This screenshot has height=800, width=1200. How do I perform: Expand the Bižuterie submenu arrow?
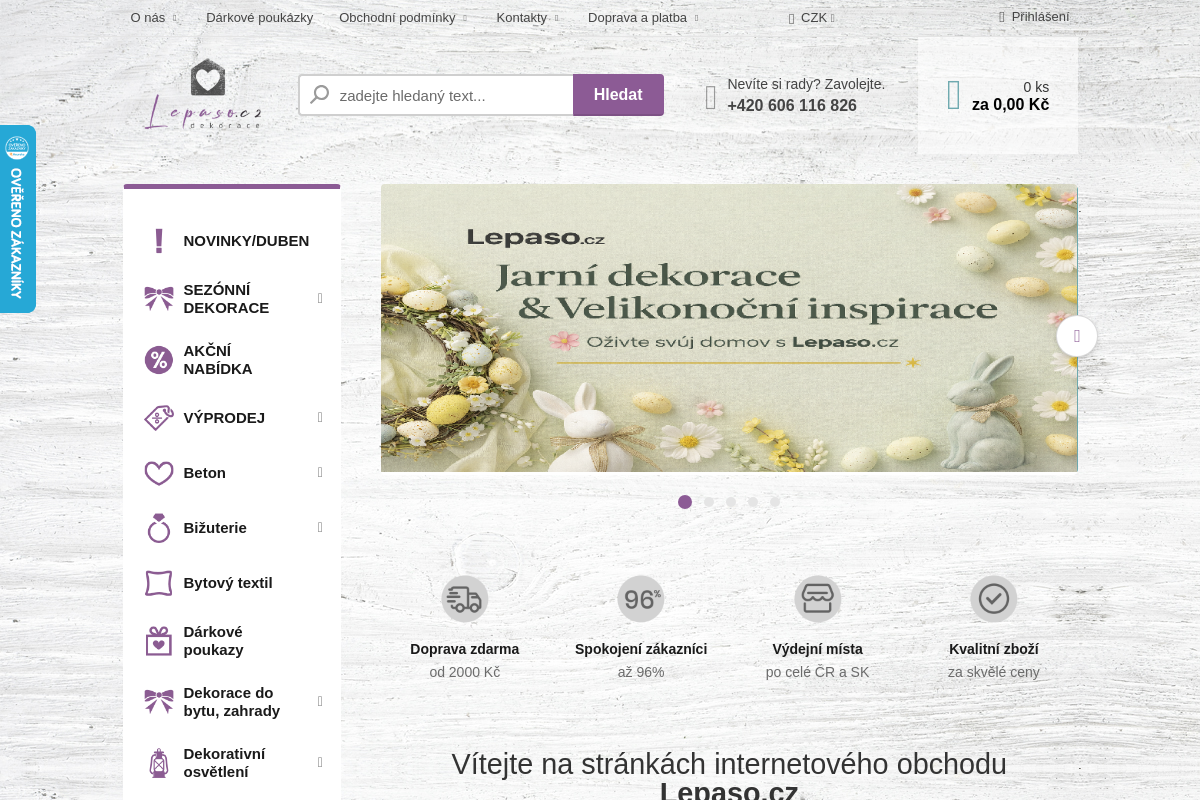click(x=320, y=528)
